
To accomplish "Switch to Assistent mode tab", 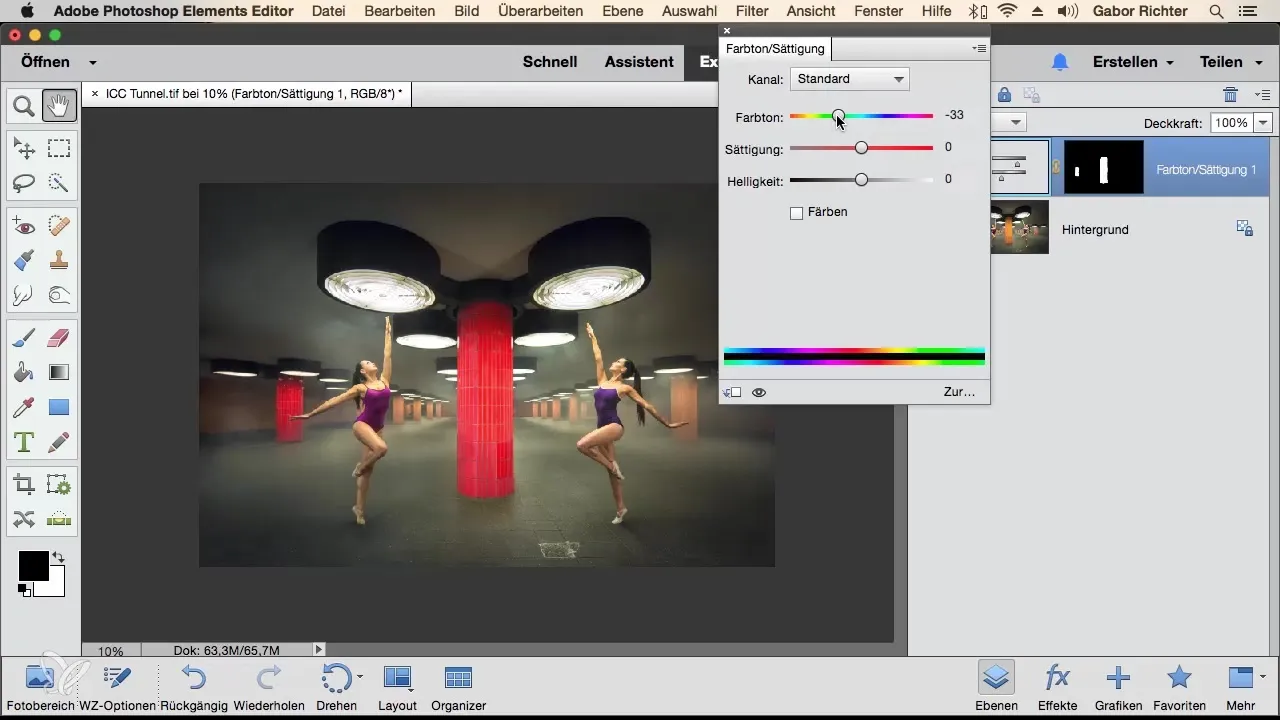I will (639, 62).
